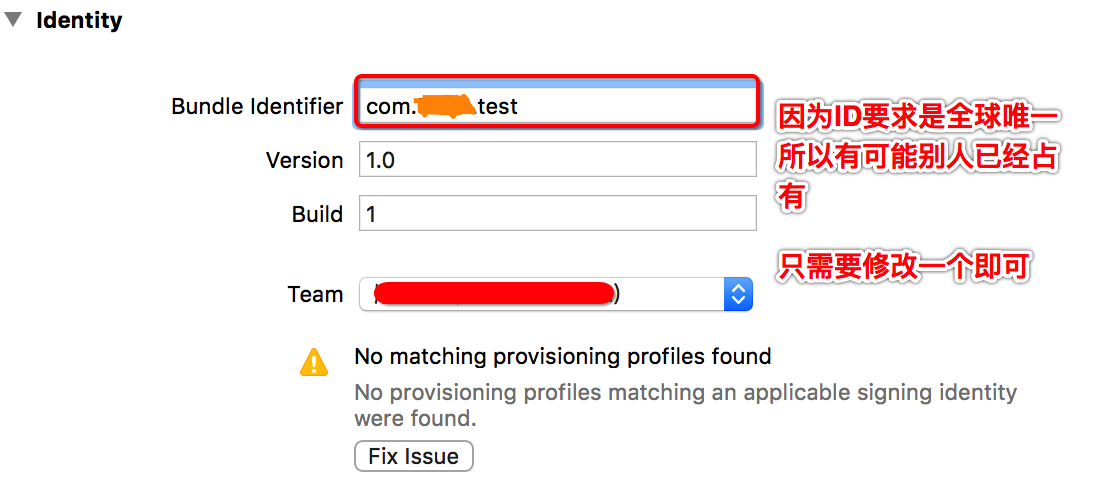Click the red annotation about globally unique ID
This screenshot has height=486, width=1102.
pyautogui.click(x=918, y=158)
